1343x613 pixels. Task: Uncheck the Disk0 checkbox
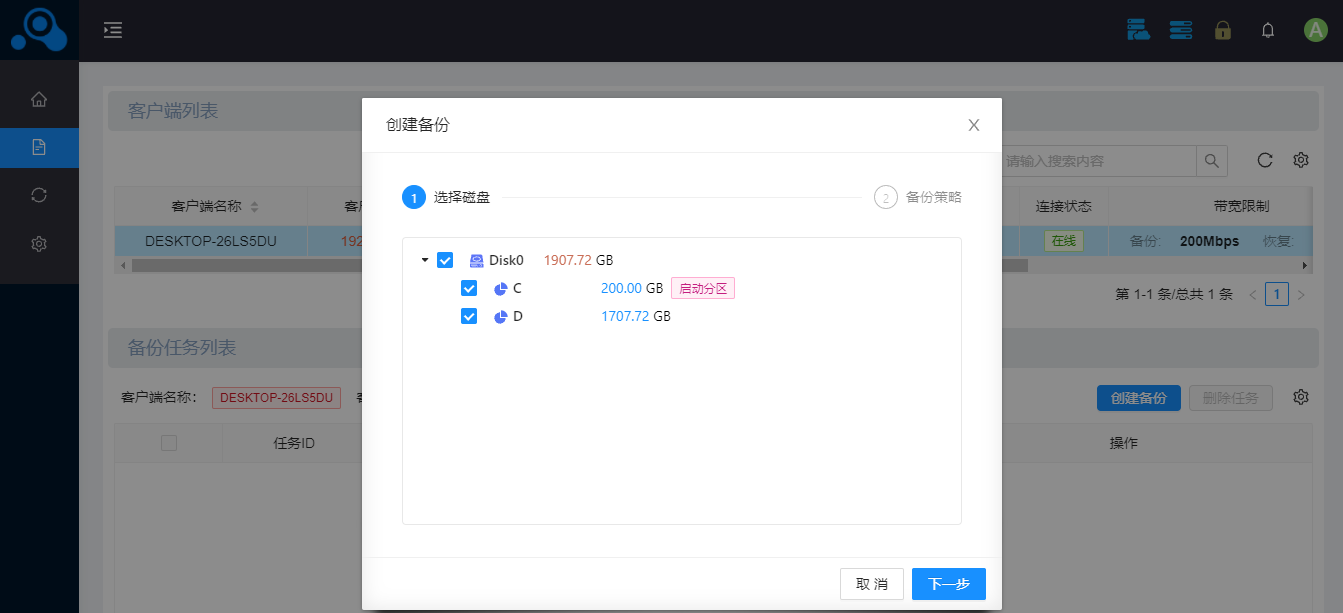(x=446, y=260)
